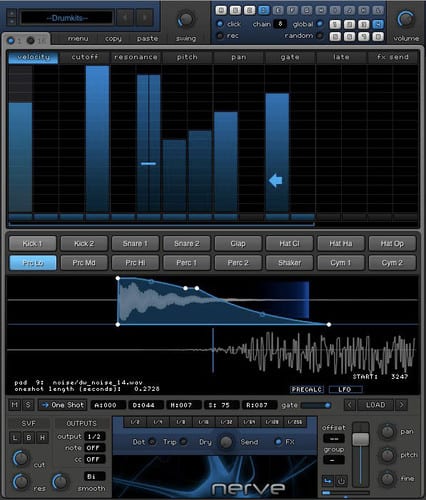426x500 pixels.
Task: Select the Snare 1 pad button
Action: pos(135,244)
